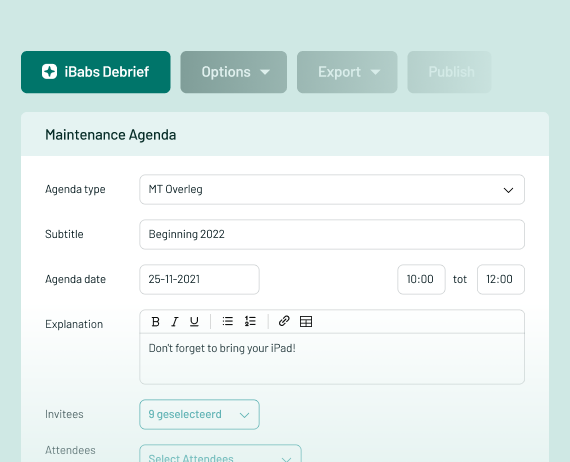Toggle italic formatting in Explanation editor

tap(175, 322)
